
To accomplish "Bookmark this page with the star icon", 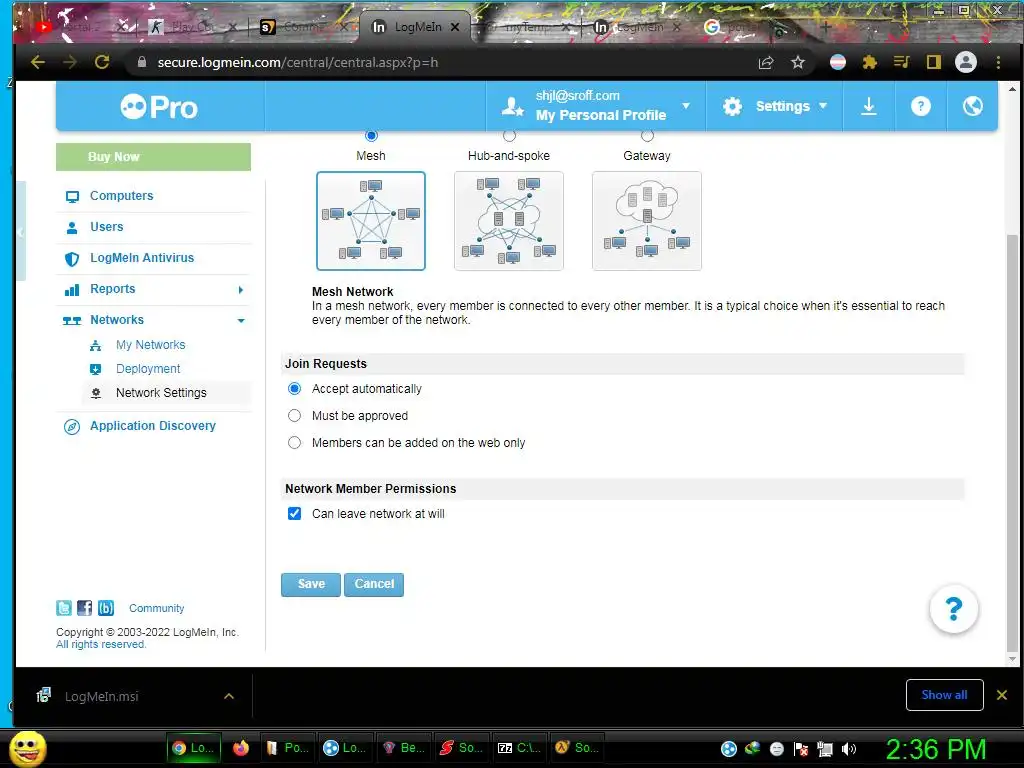I will point(797,62).
